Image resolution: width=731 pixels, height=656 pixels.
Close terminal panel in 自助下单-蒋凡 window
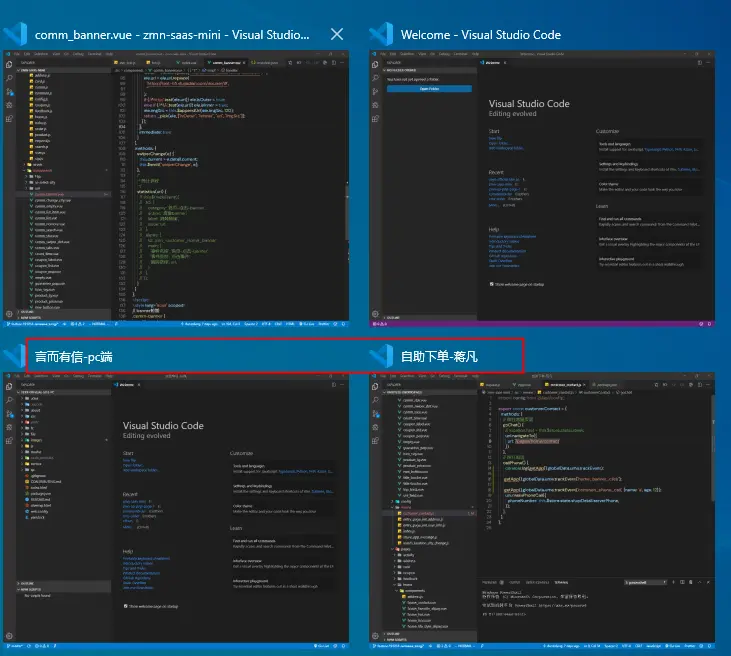[x=708, y=582]
